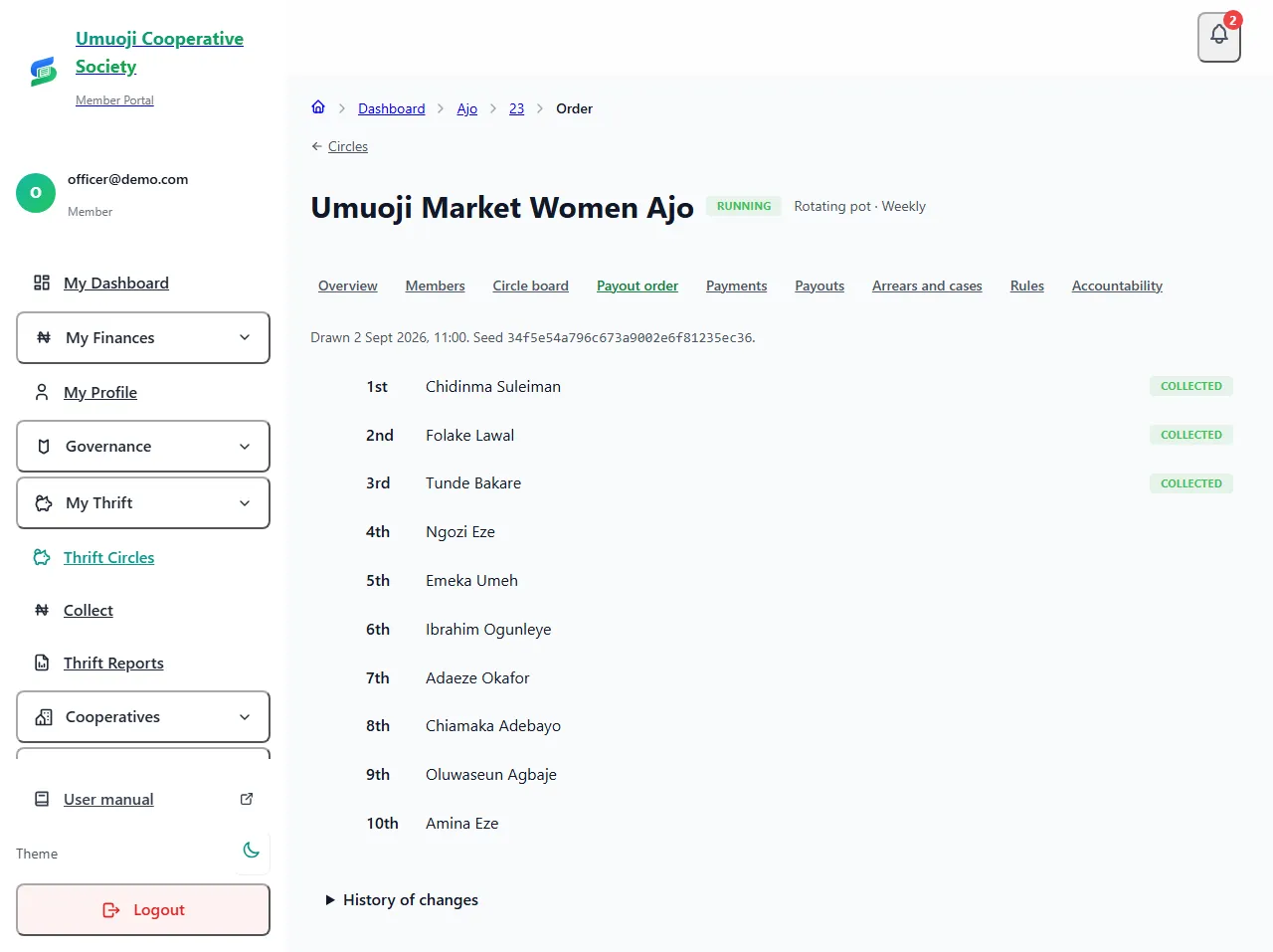This screenshot has width=1273, height=952.
Task: Go to the Payouts tab
Action: pos(819,286)
